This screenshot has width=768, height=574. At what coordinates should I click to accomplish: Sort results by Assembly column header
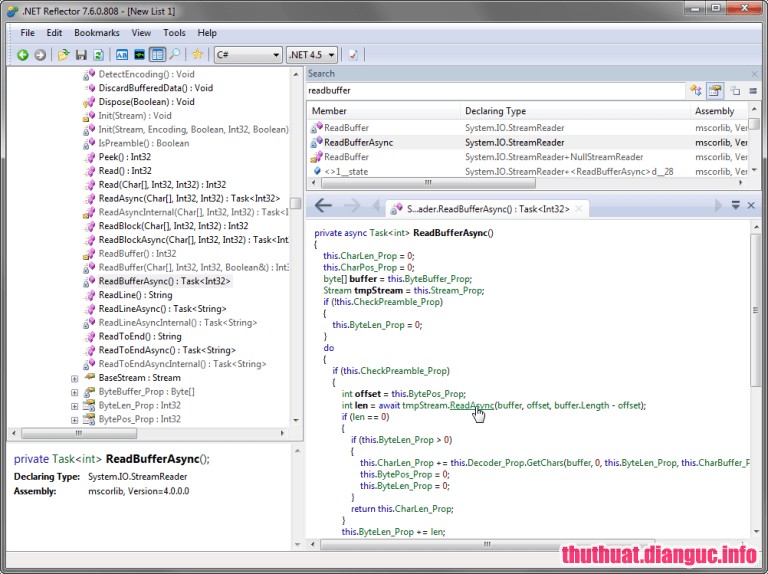point(719,111)
